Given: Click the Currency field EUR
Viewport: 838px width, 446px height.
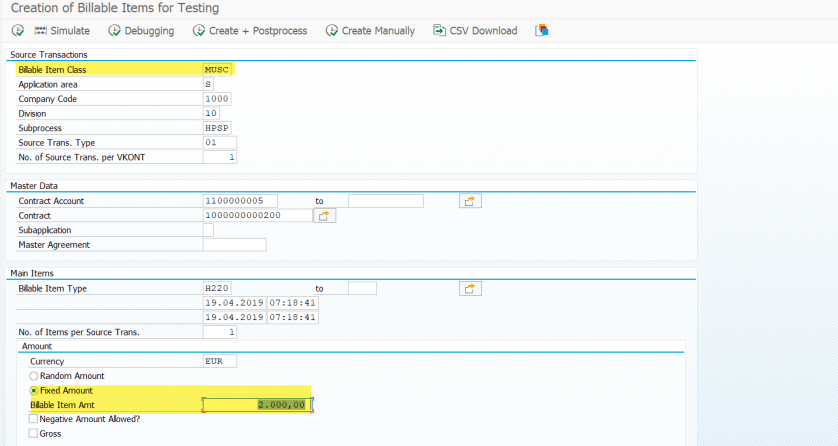Looking at the screenshot, I should click(220, 361).
